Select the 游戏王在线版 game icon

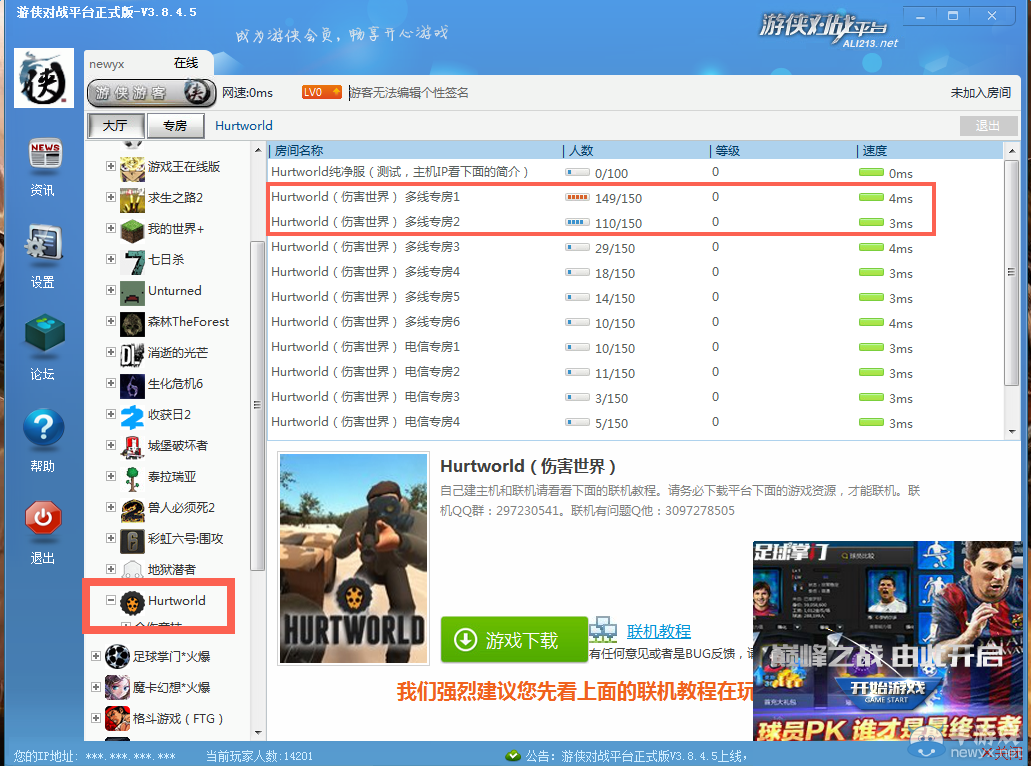132,168
